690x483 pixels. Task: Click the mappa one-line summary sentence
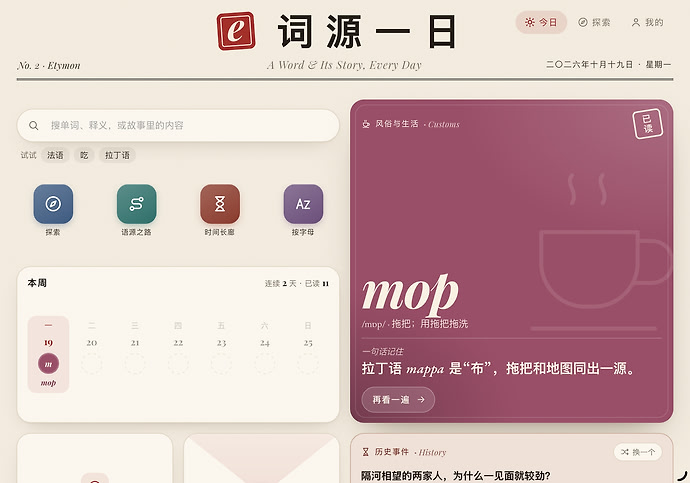click(x=499, y=368)
